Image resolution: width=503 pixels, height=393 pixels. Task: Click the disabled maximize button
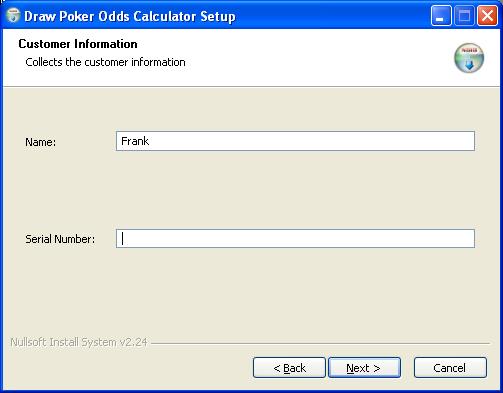(x=464, y=16)
